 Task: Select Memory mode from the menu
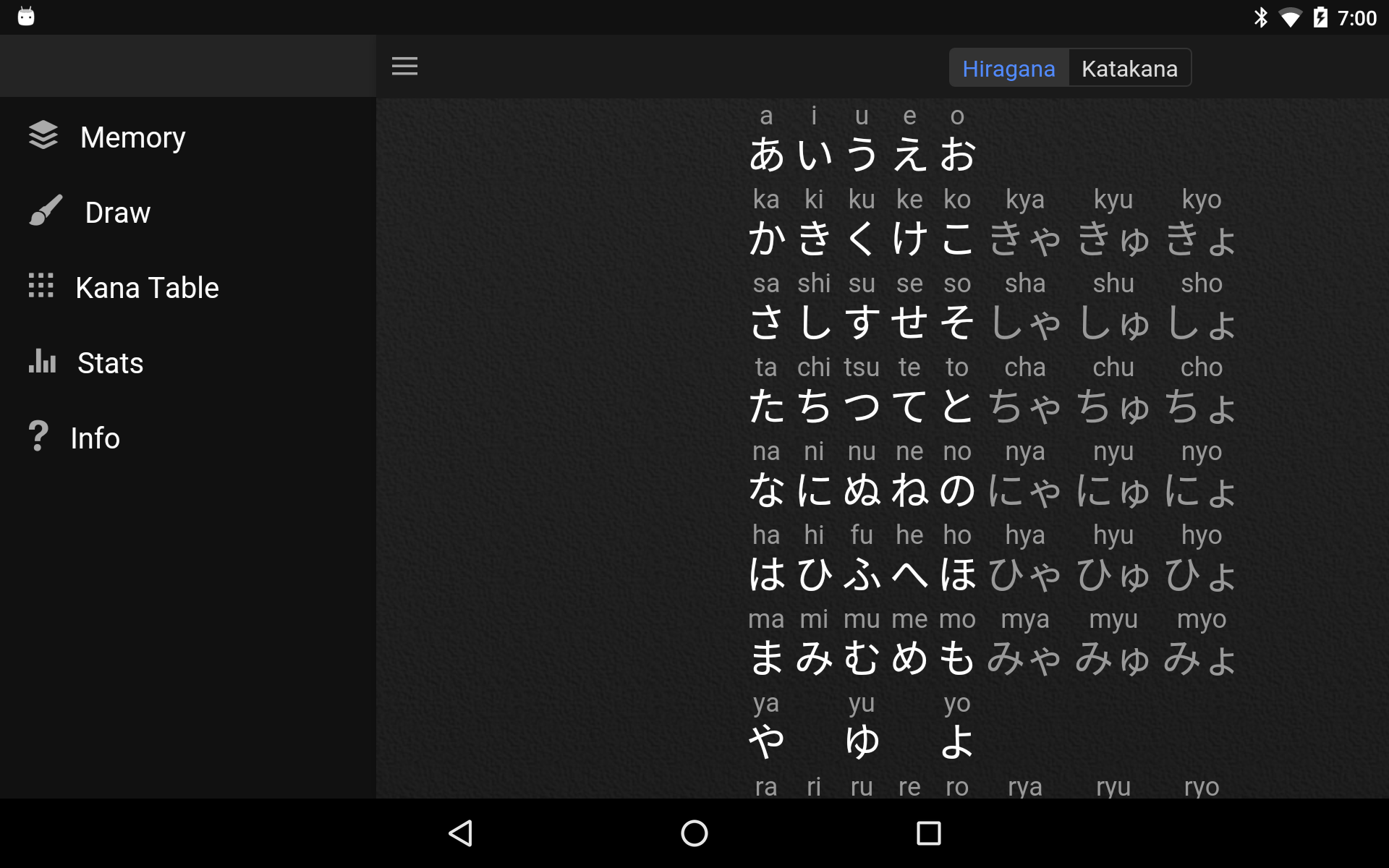click(132, 136)
